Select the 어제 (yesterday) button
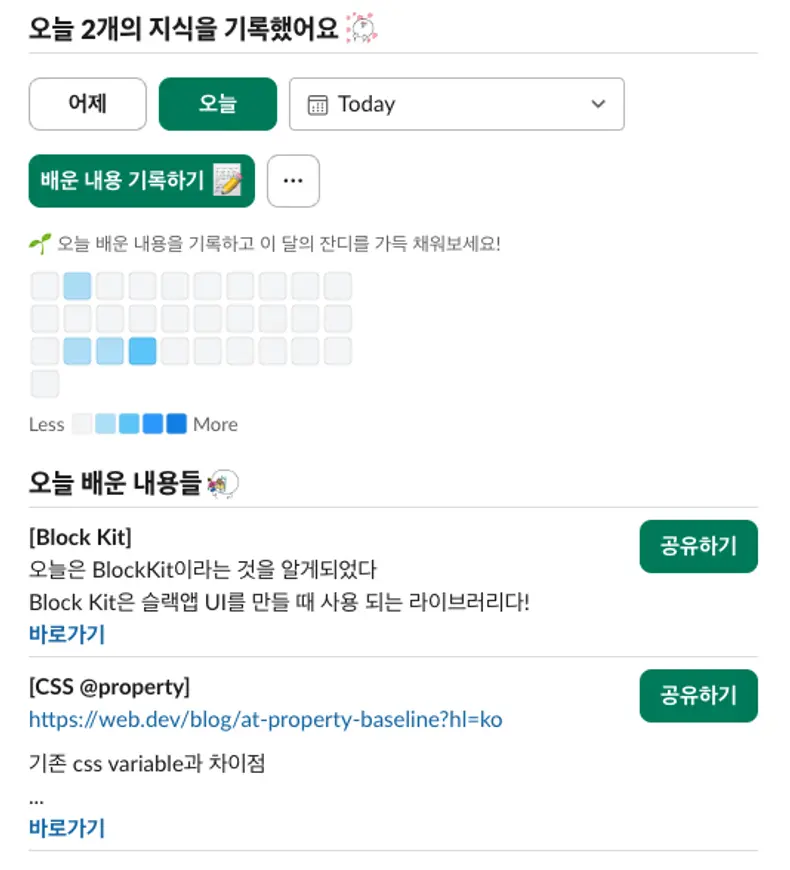Viewport: 790px width, 870px height. tap(88, 104)
